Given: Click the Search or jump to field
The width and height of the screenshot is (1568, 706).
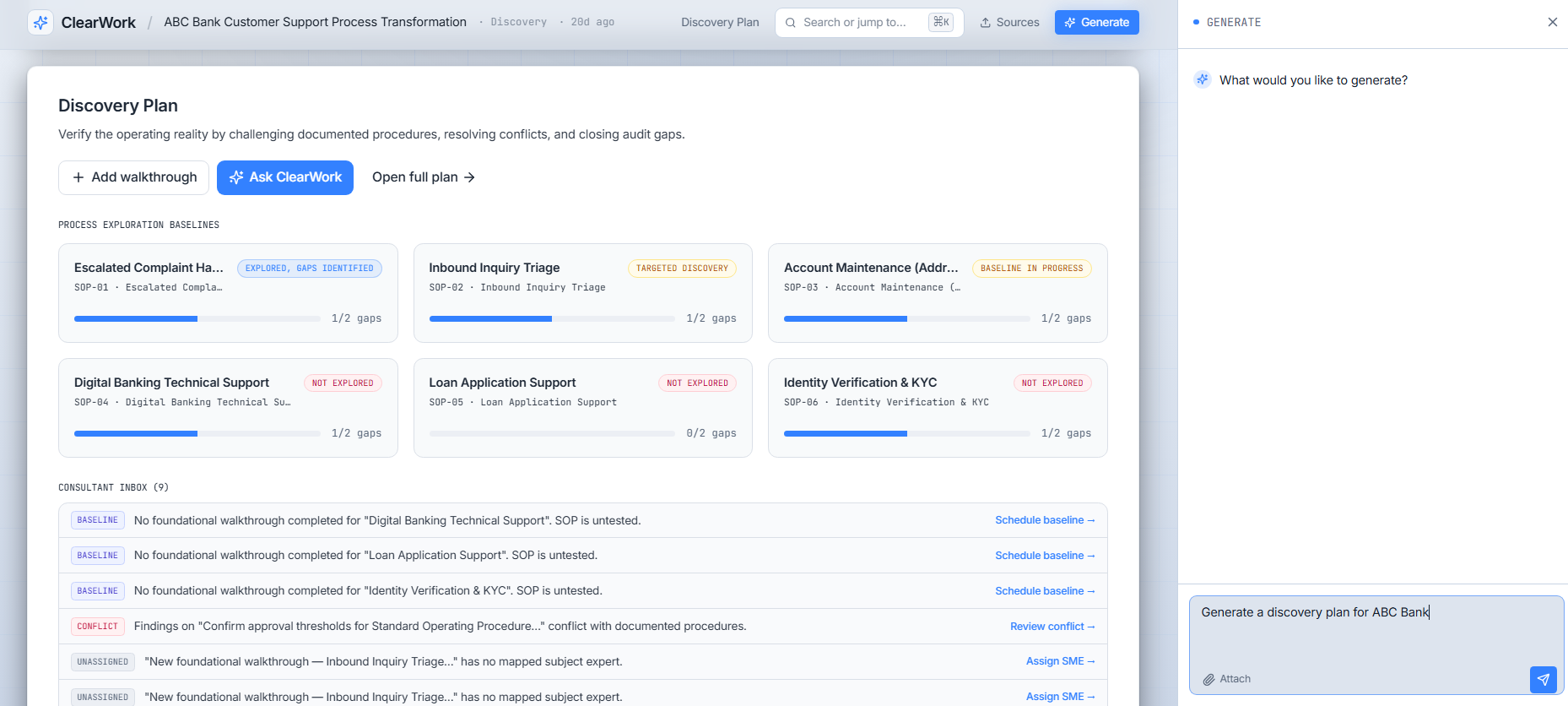Looking at the screenshot, I should (x=869, y=23).
